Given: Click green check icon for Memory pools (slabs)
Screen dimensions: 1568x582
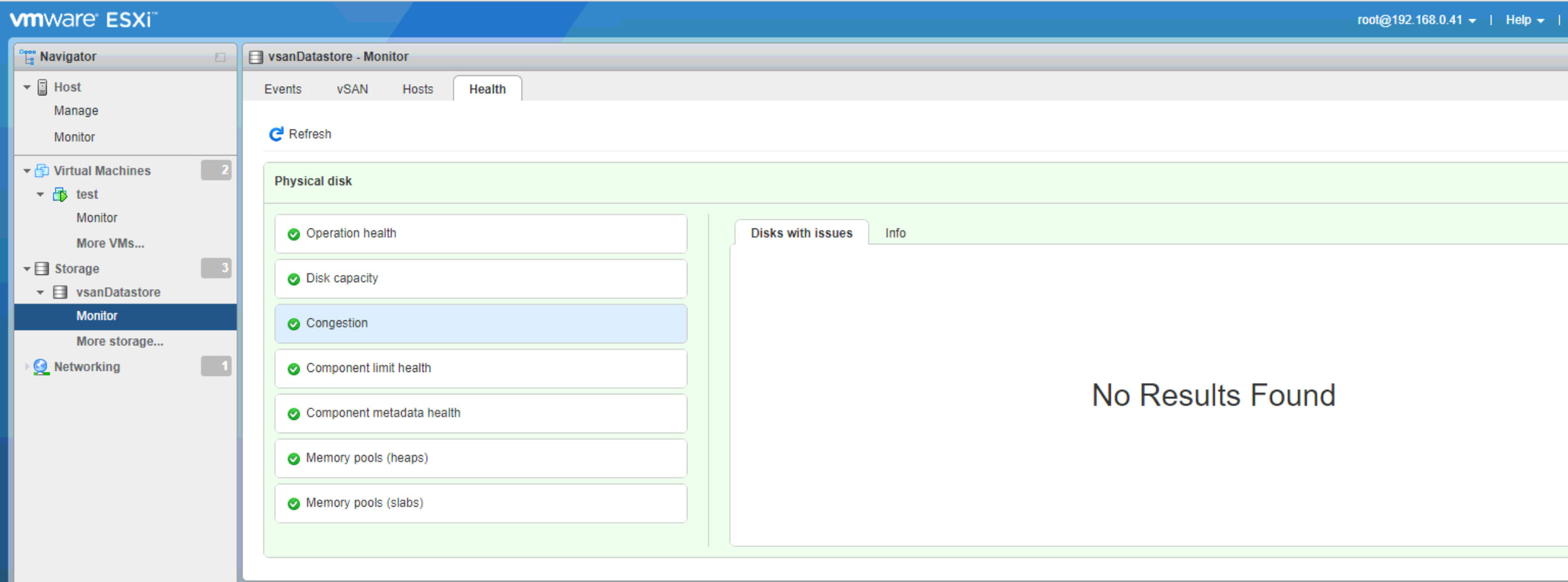Looking at the screenshot, I should 294,504.
